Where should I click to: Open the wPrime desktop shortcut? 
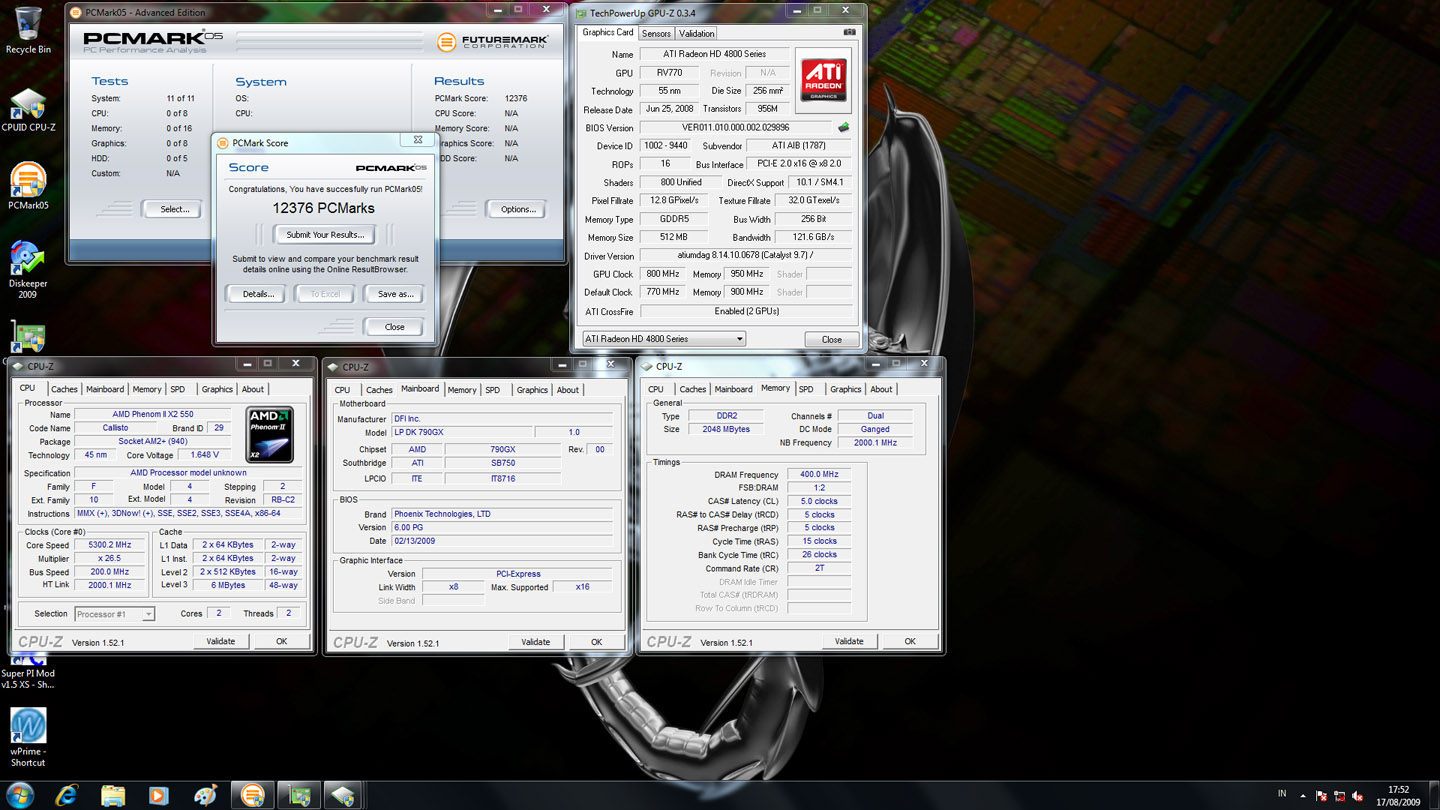(28, 737)
